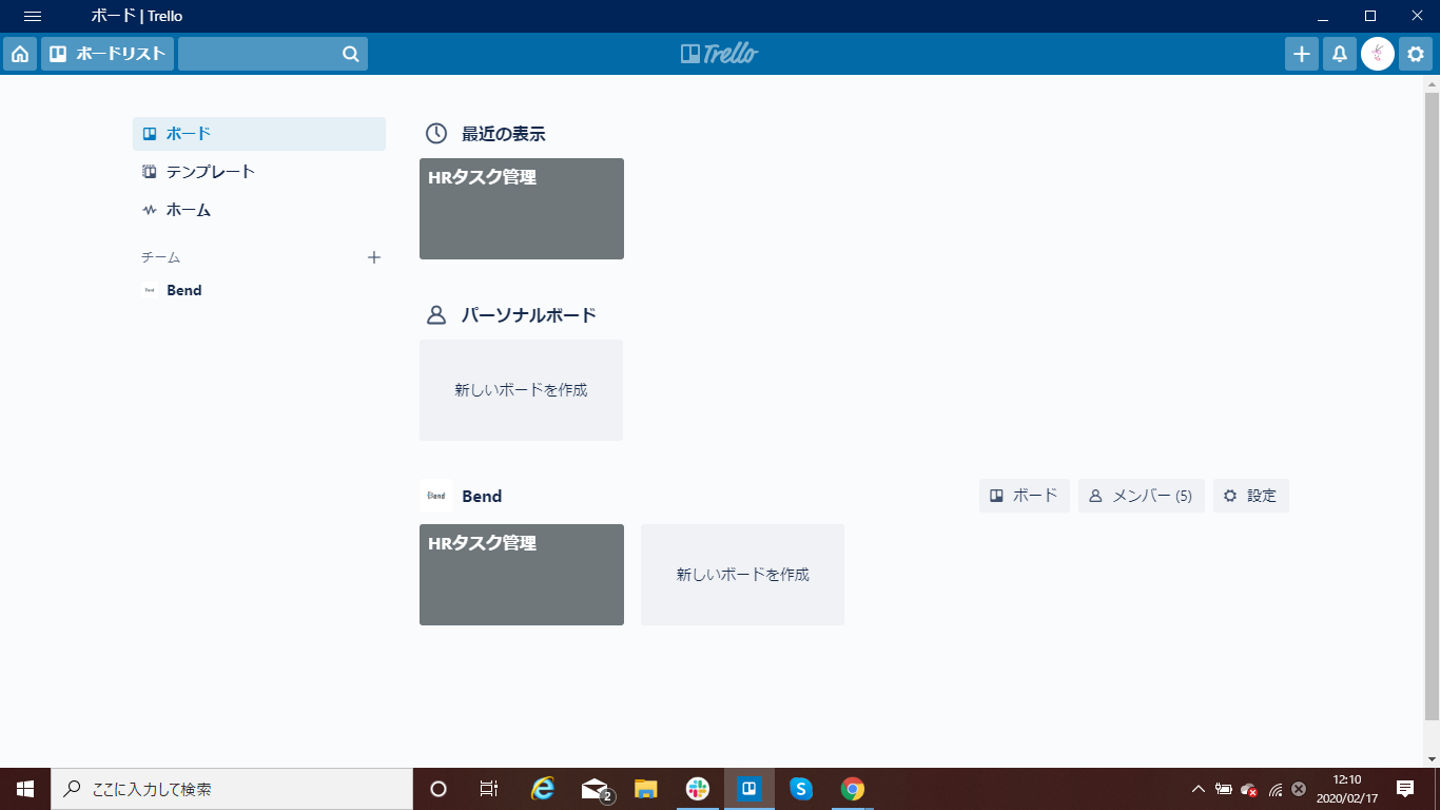Screen dimensions: 1440x810
Task: Click the Trello logo in the header
Action: pos(719,53)
